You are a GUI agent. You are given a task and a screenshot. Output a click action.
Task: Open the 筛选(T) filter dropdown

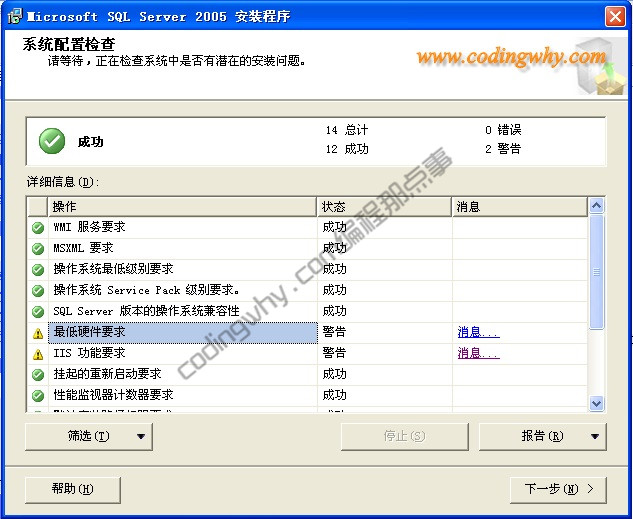[89, 436]
